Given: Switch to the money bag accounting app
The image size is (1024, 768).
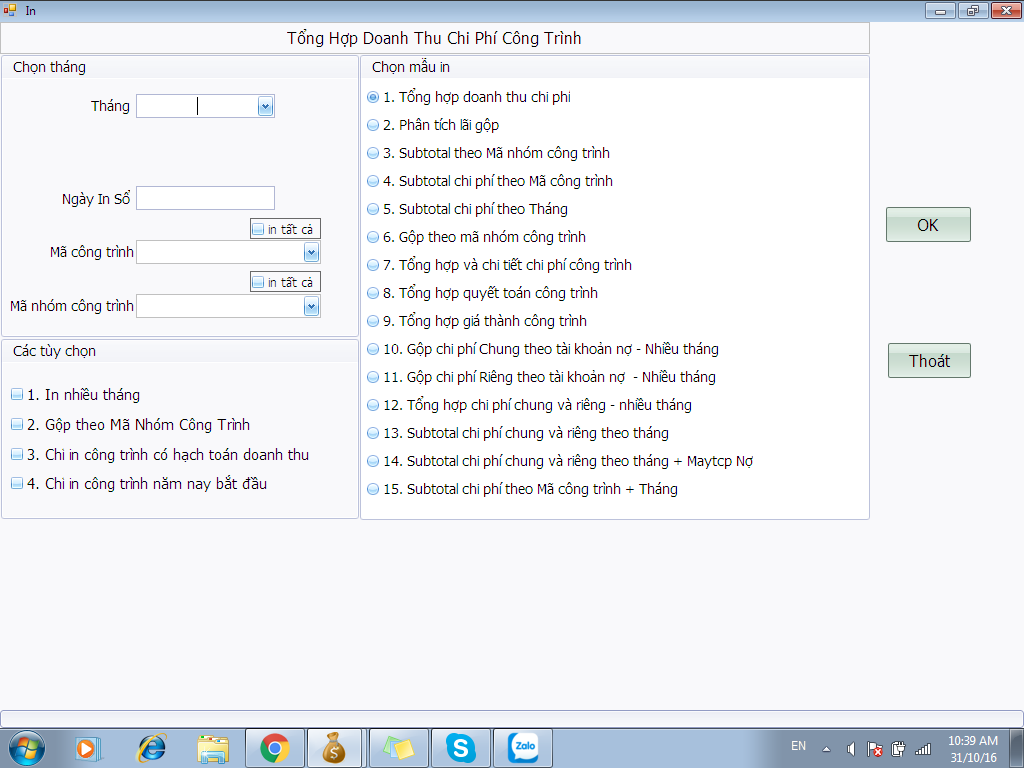Looking at the screenshot, I should 334,748.
